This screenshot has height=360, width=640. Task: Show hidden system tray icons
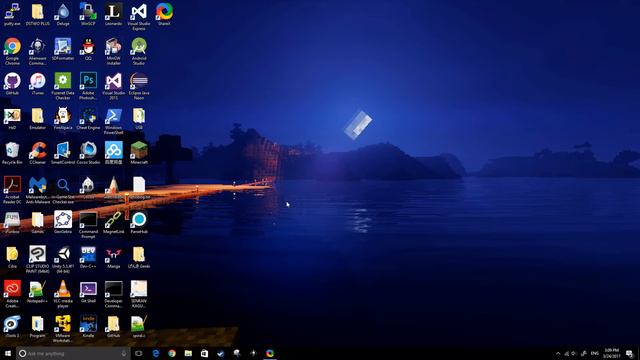[x=558, y=353]
